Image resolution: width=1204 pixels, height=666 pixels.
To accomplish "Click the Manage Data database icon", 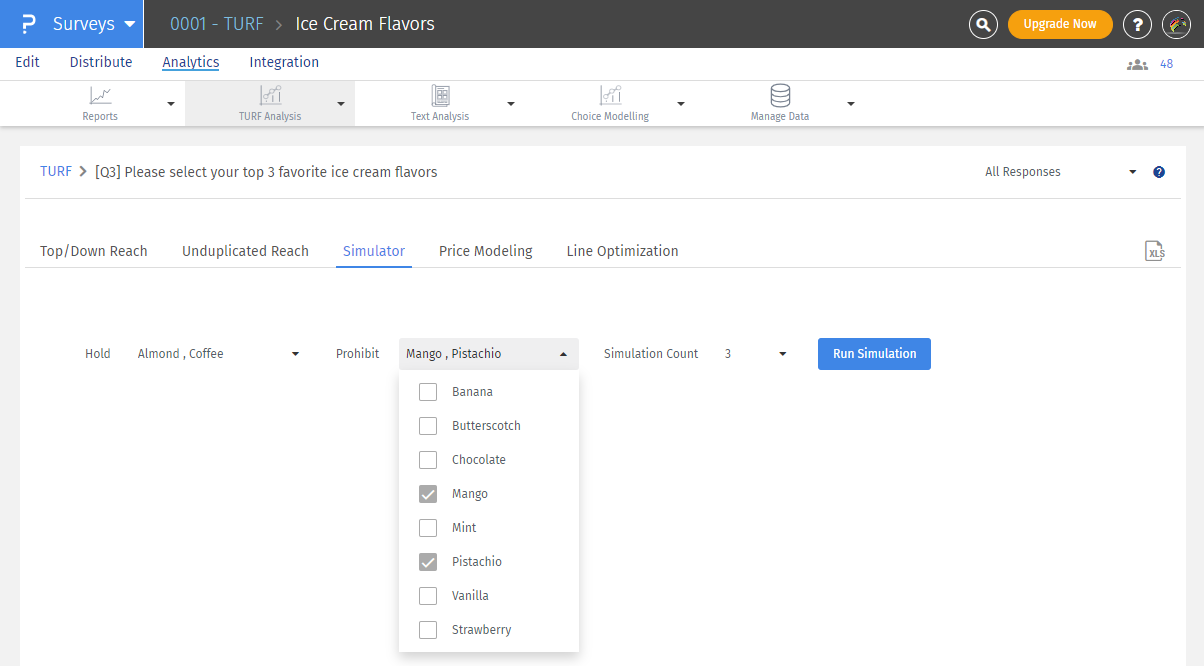I will [x=780, y=96].
